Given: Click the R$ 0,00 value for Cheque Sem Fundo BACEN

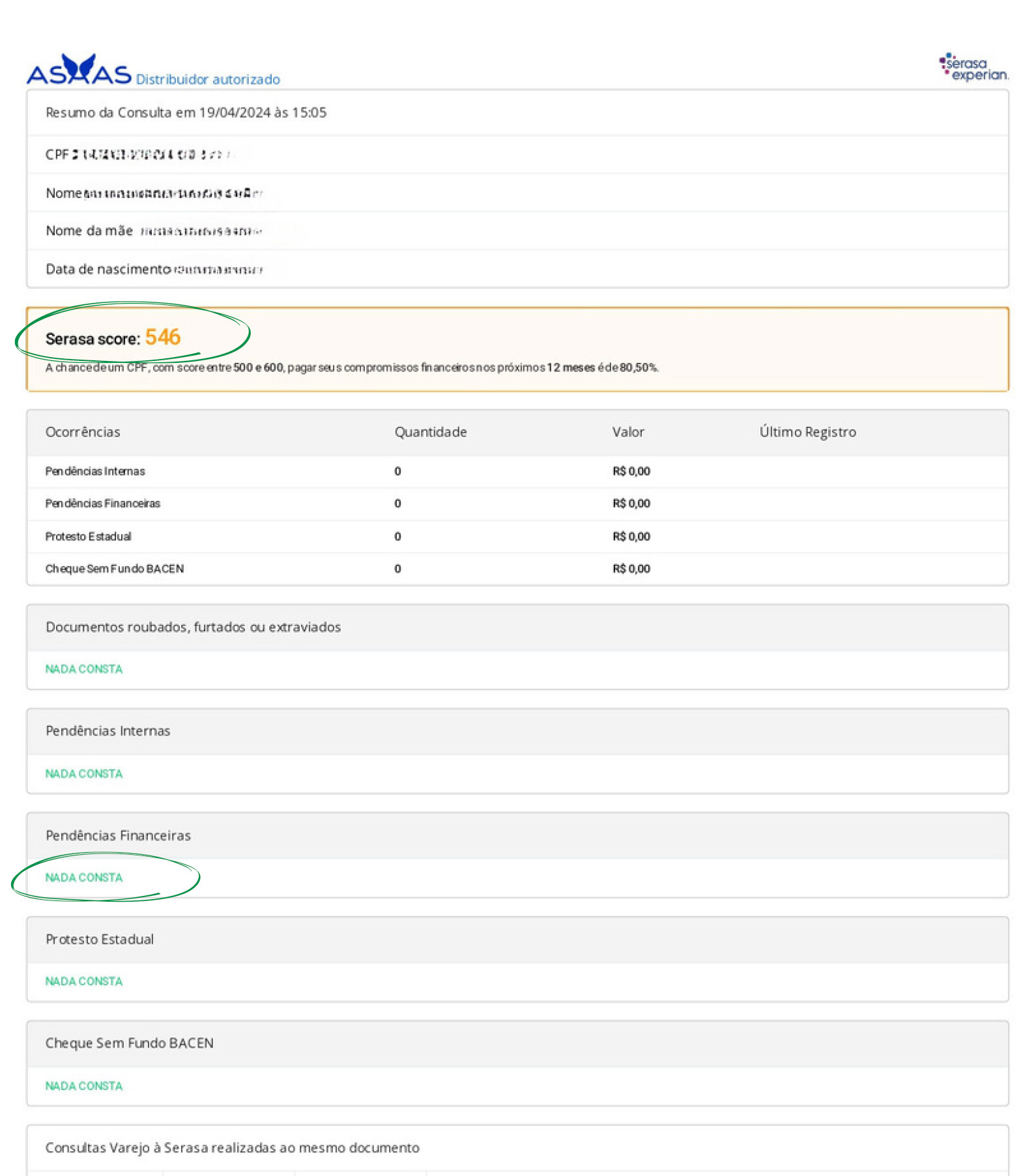Looking at the screenshot, I should pos(631,569).
